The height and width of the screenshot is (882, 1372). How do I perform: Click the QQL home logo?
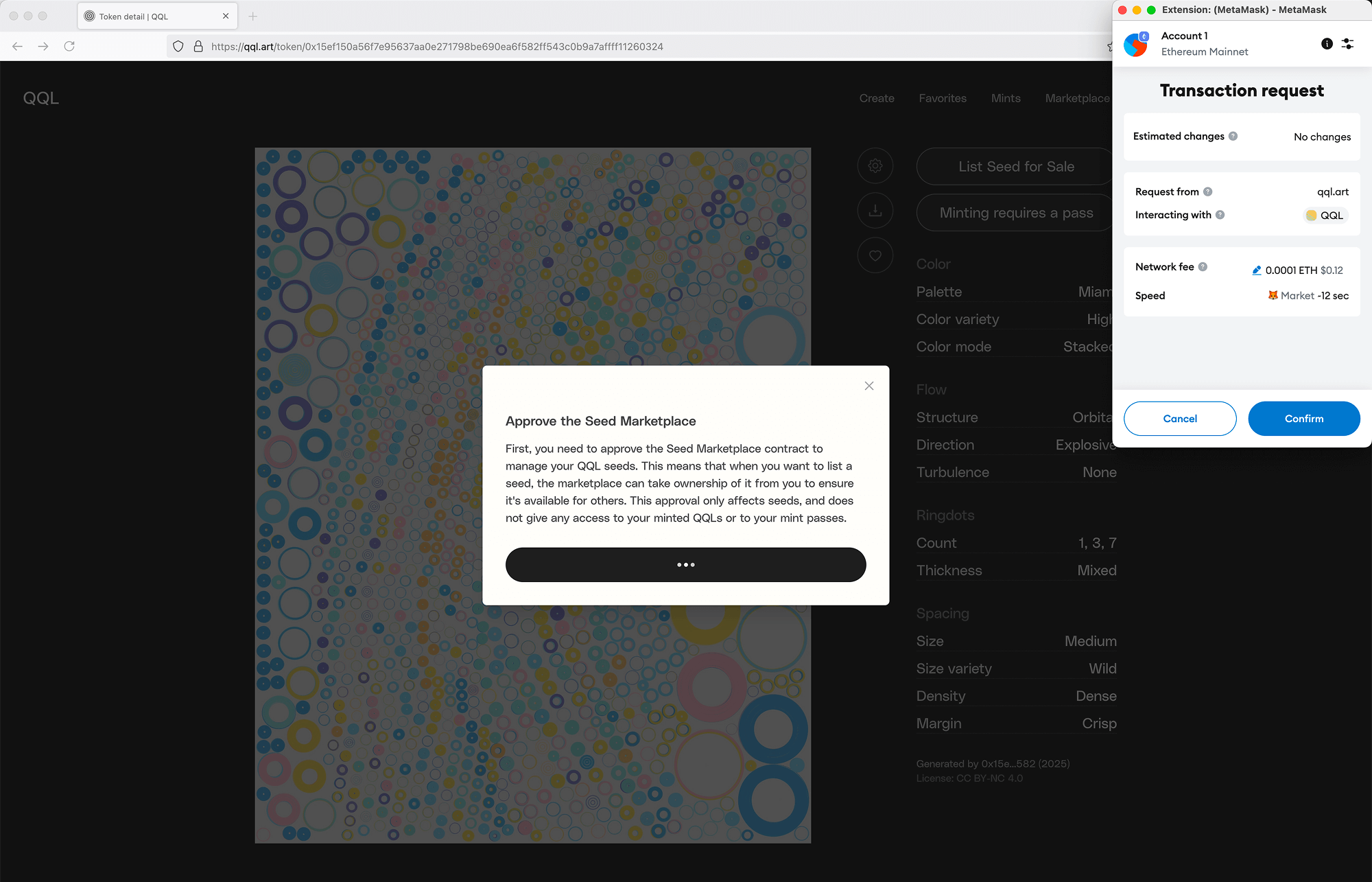[41, 98]
